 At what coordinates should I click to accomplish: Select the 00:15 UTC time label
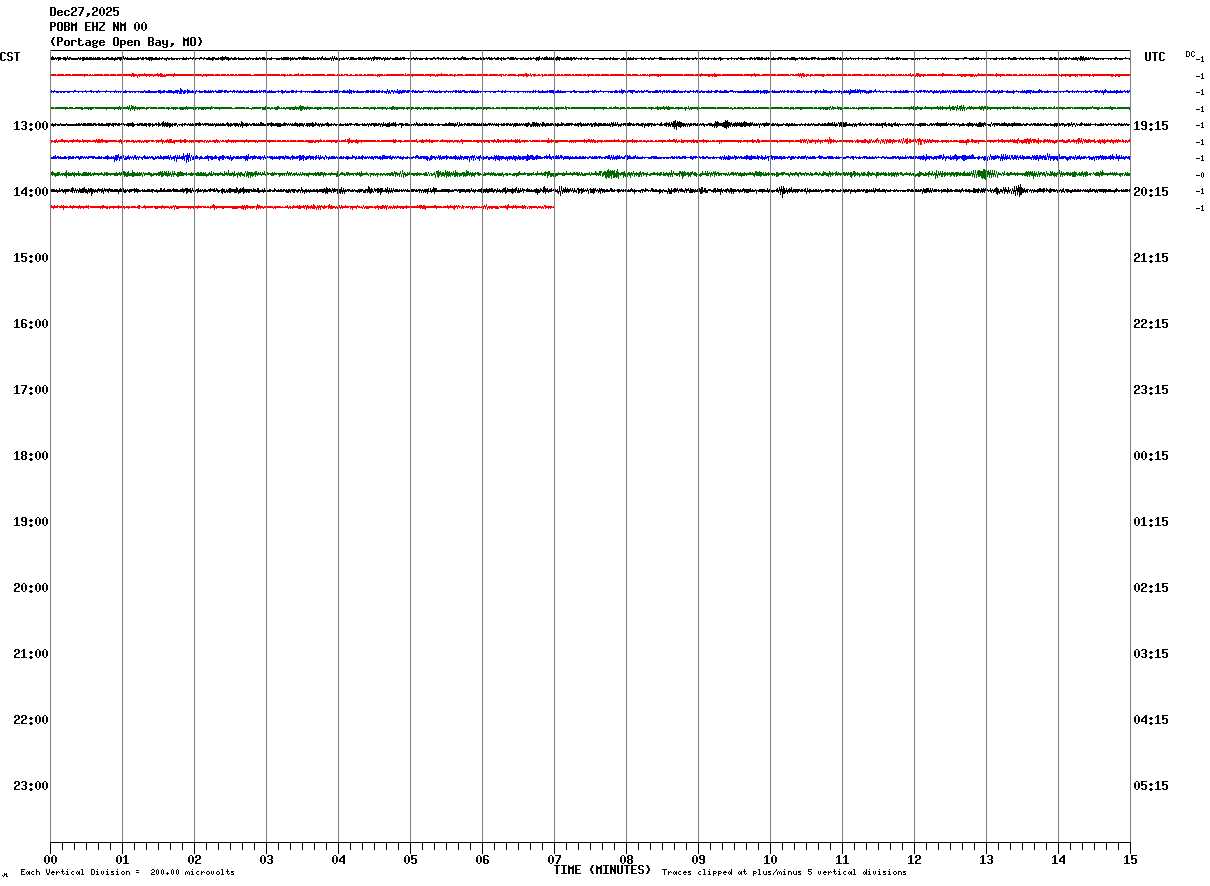(1151, 455)
